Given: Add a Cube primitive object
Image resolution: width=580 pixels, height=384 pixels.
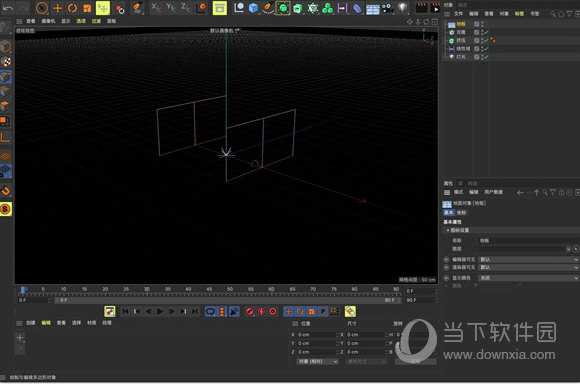Looking at the screenshot, I should click(x=253, y=8).
